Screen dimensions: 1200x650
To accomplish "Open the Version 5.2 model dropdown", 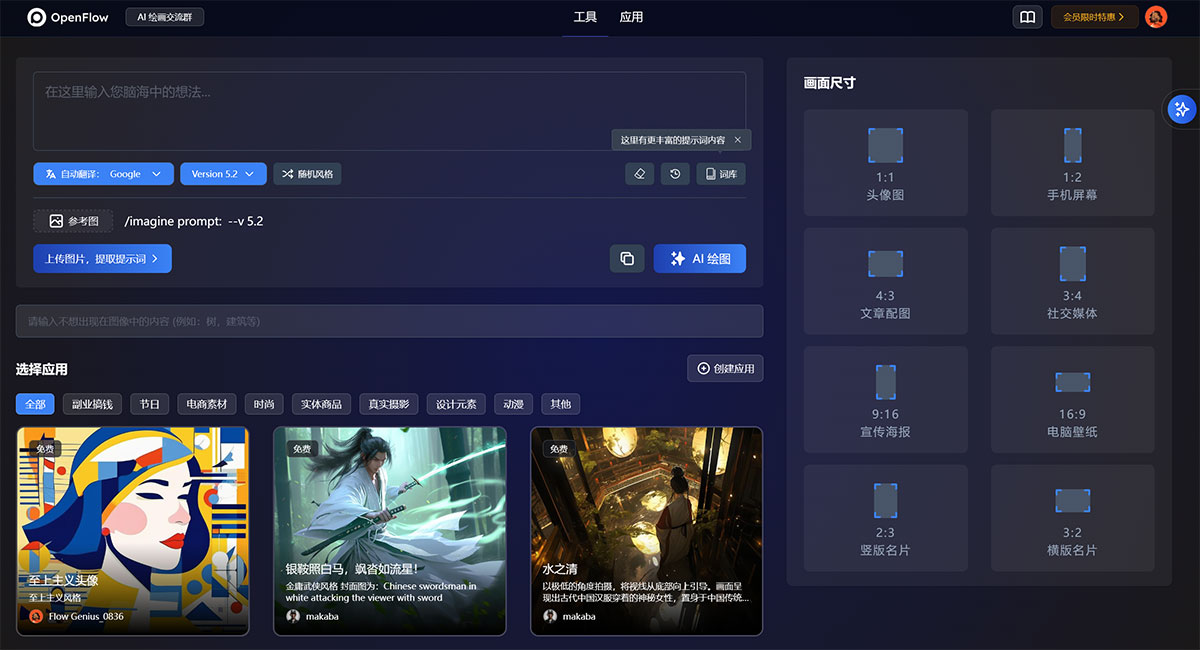I will (222, 173).
